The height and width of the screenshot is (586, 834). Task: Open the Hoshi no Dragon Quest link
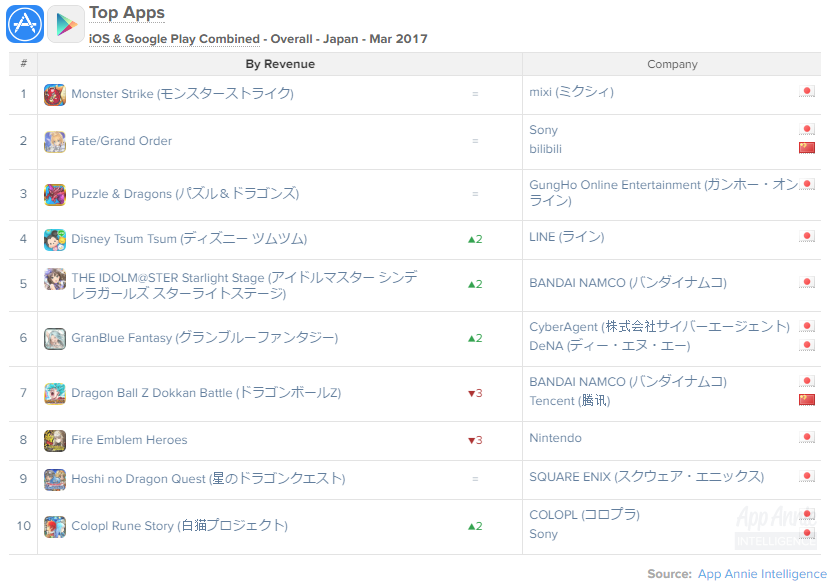pos(208,479)
